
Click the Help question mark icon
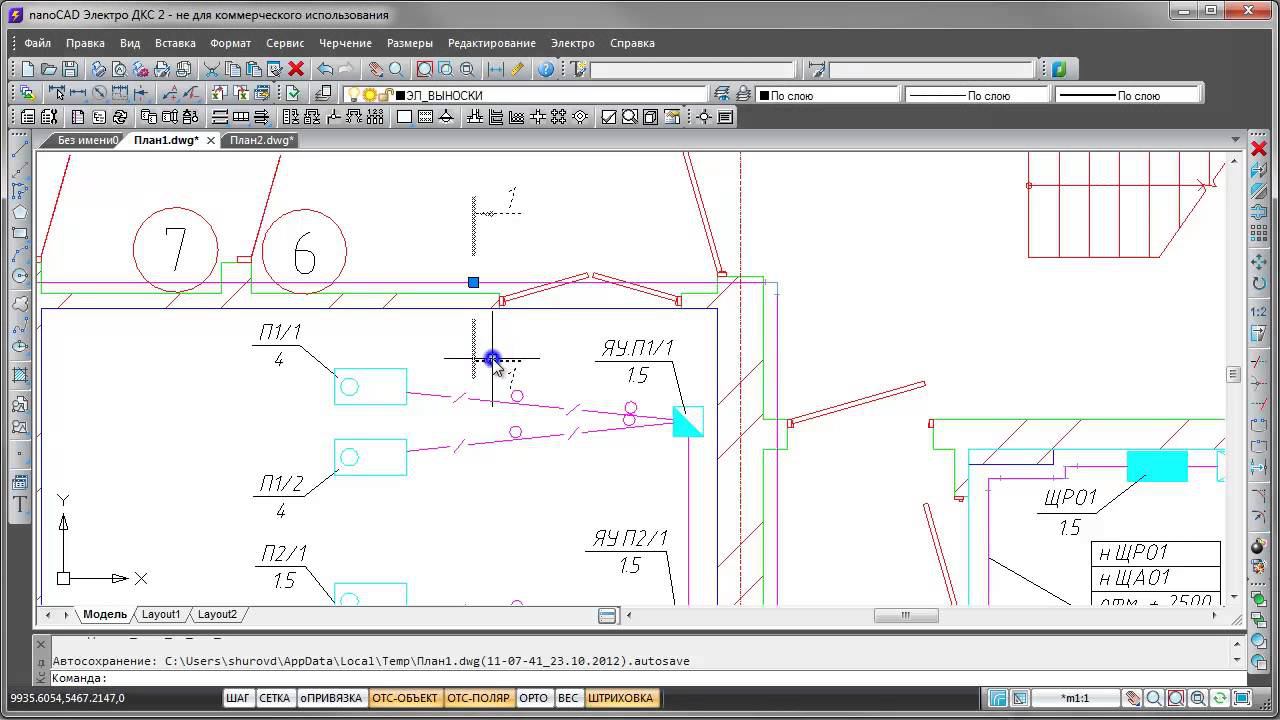coord(546,69)
